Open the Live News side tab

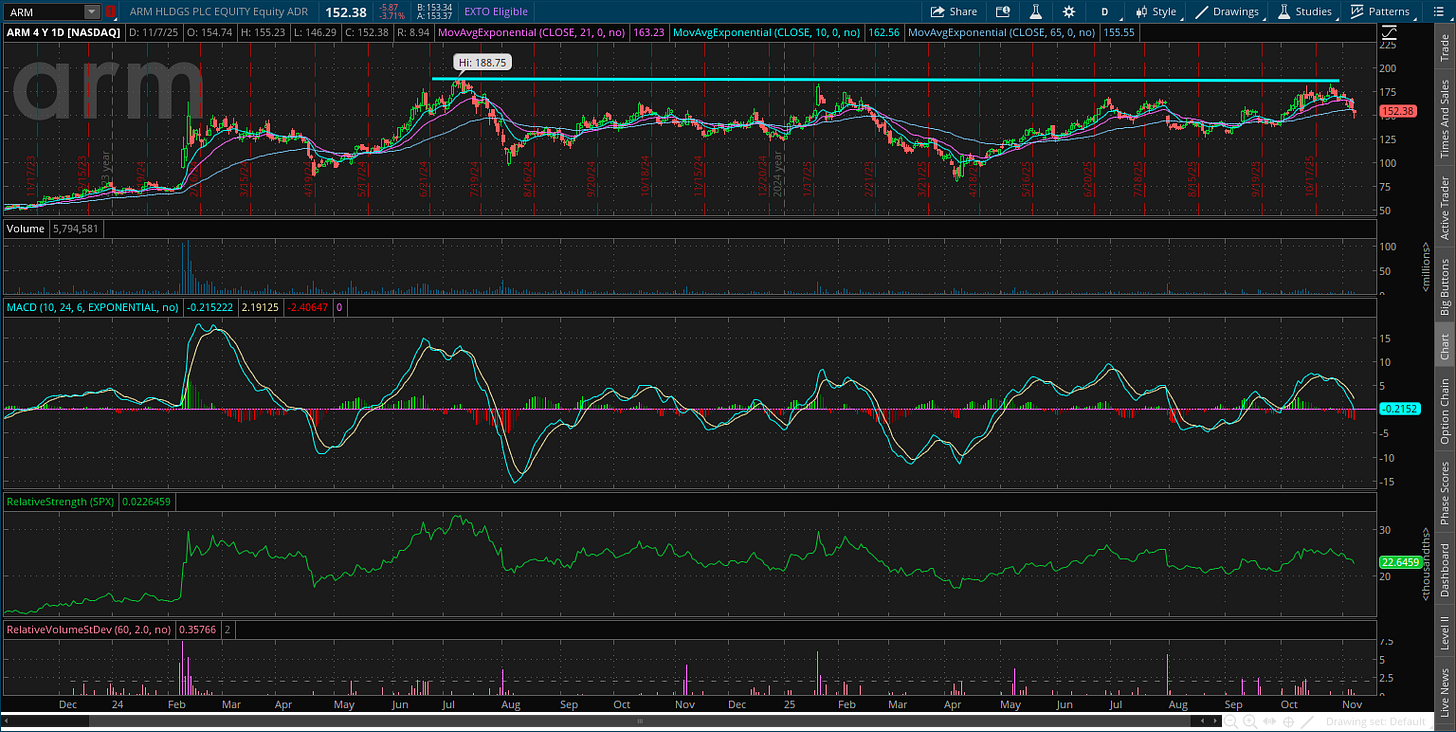coord(1445,690)
